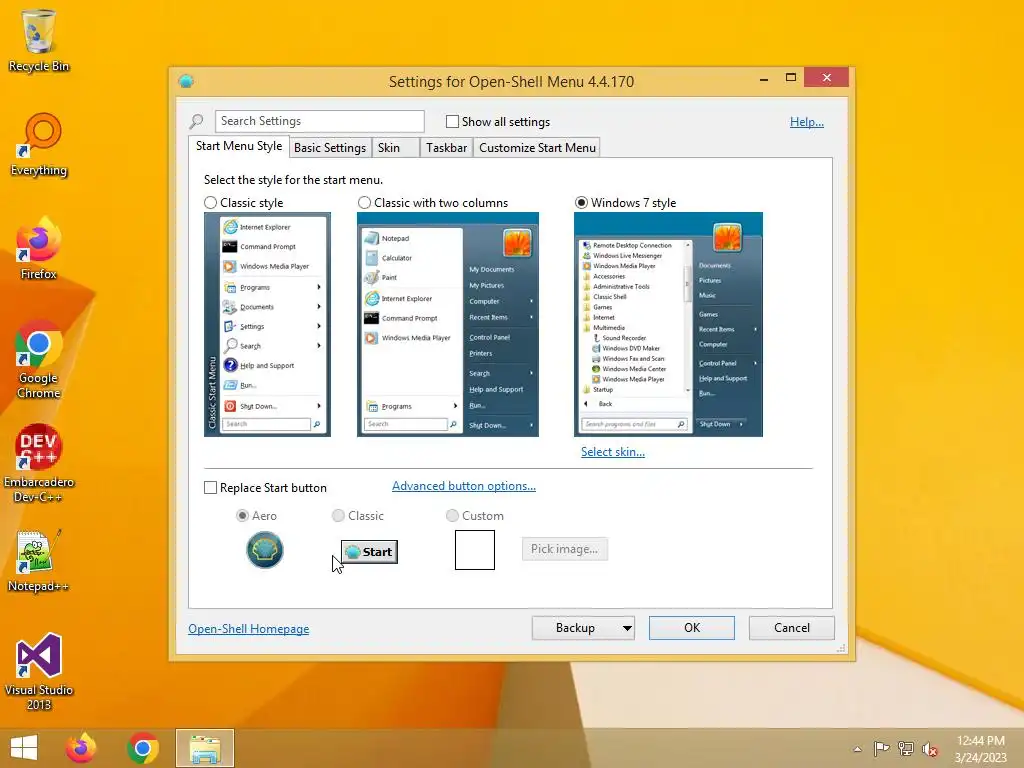Open Advanced button options... link
Viewport: 1024px width, 768px height.
tap(464, 486)
